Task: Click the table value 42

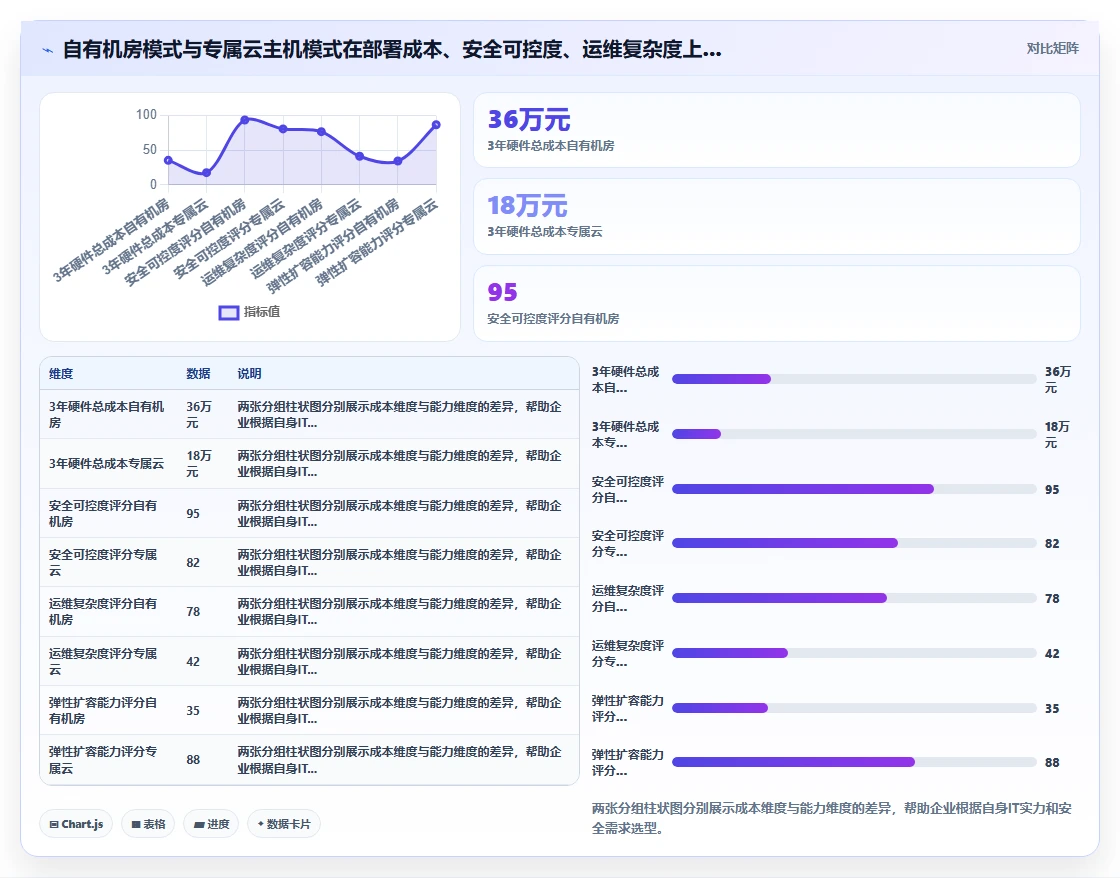Action: tap(193, 662)
